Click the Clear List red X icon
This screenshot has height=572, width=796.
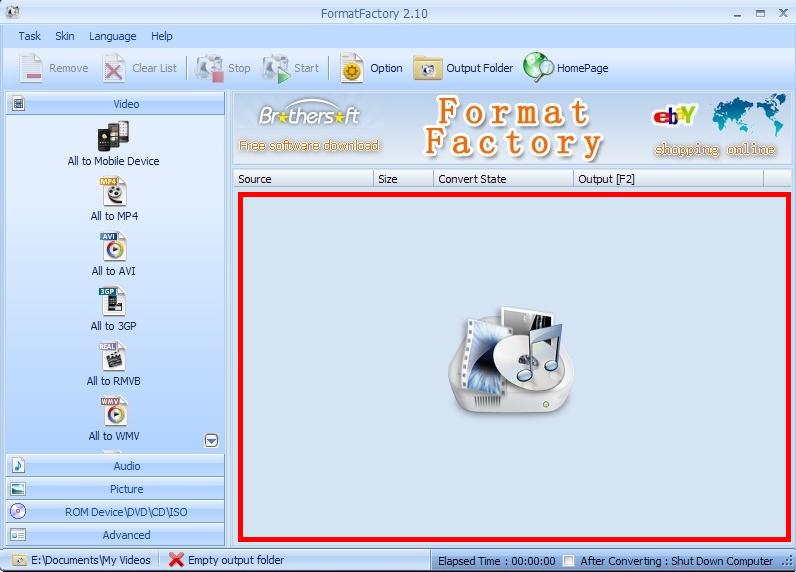pyautogui.click(x=114, y=68)
